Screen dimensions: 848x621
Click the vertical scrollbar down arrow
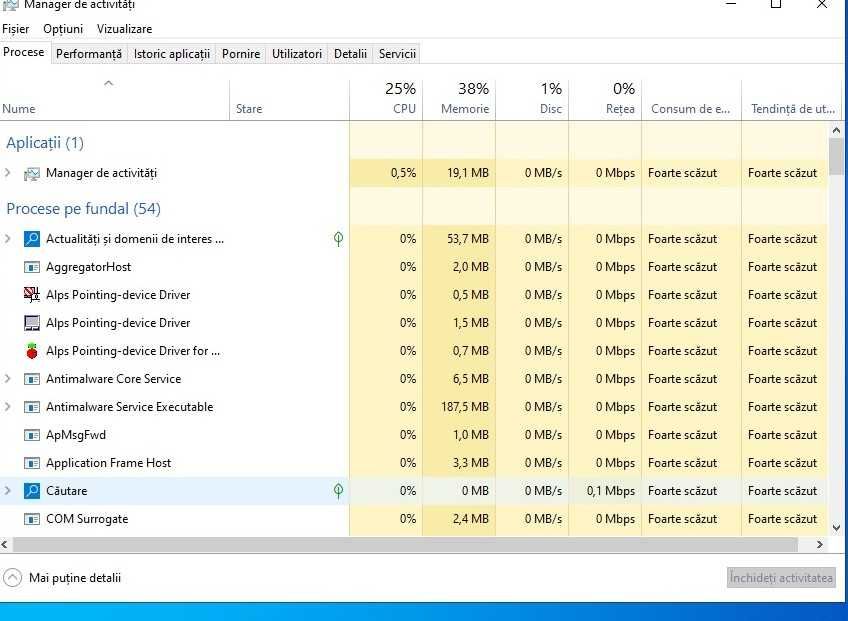pyautogui.click(x=837, y=527)
